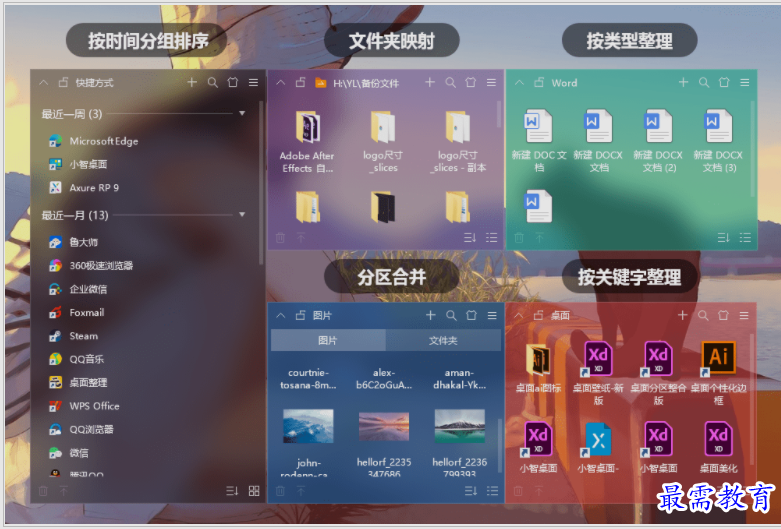Screen dimensions: 781x529
Task: Open WPS Office shortcut
Action: pos(84,406)
